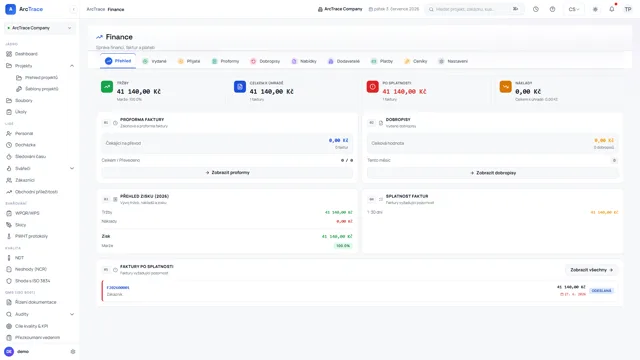Select the Přehled tab
This screenshot has height=360, width=640.
(x=118, y=61)
